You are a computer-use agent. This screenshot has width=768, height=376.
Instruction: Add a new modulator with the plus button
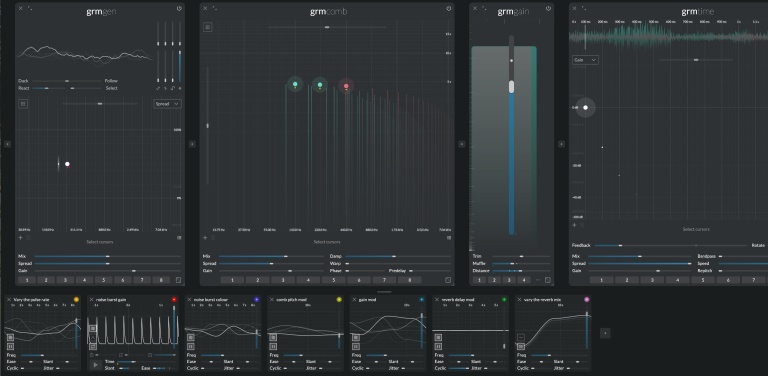605,333
